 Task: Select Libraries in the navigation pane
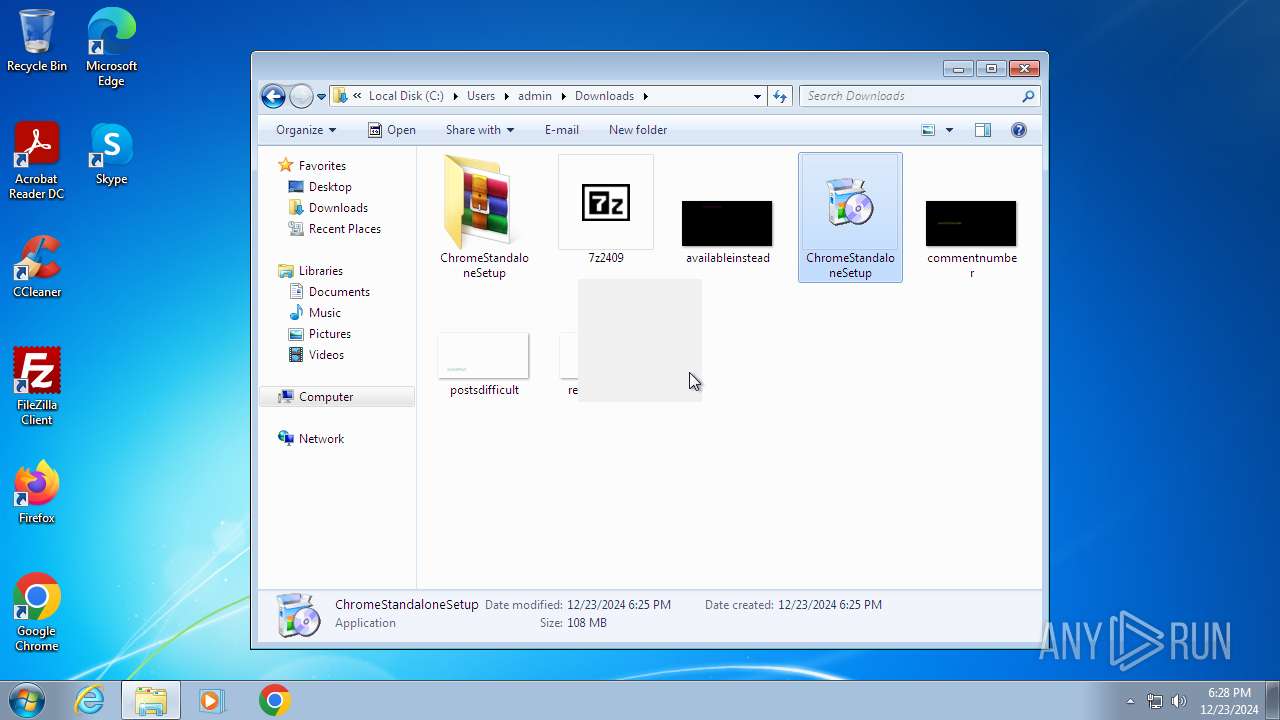[320, 271]
